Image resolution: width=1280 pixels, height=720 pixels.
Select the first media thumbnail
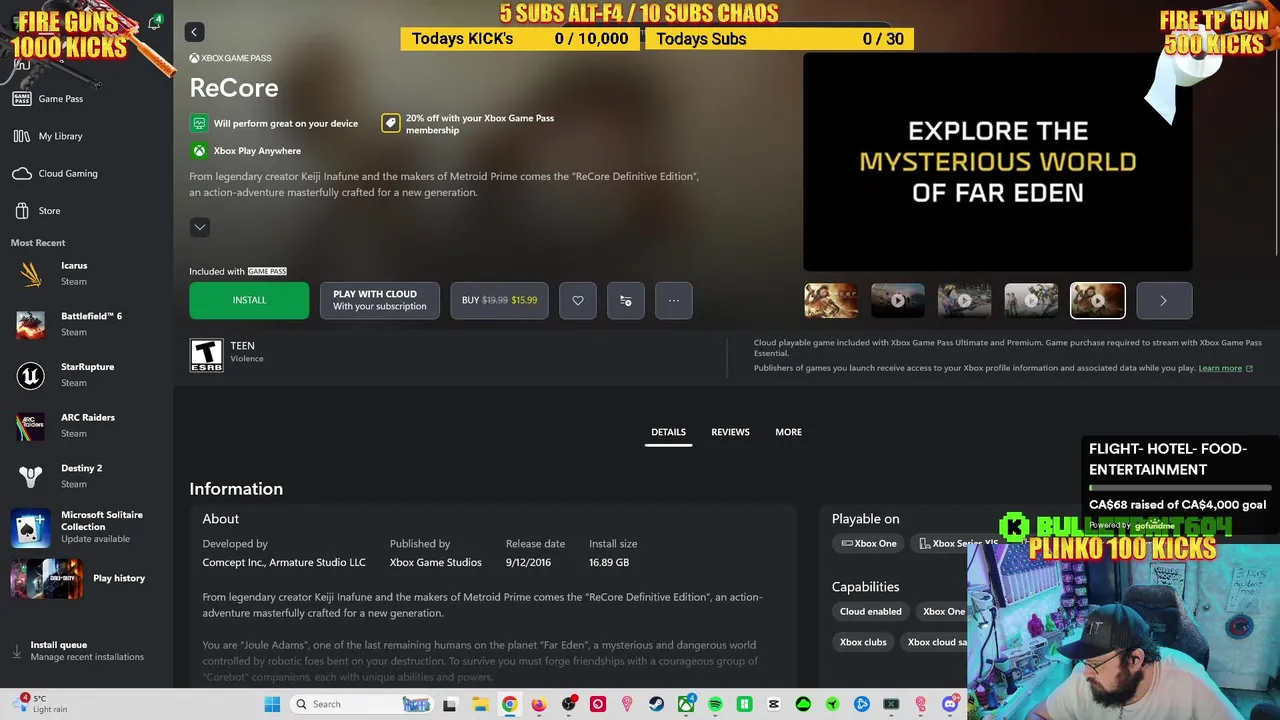(831, 300)
